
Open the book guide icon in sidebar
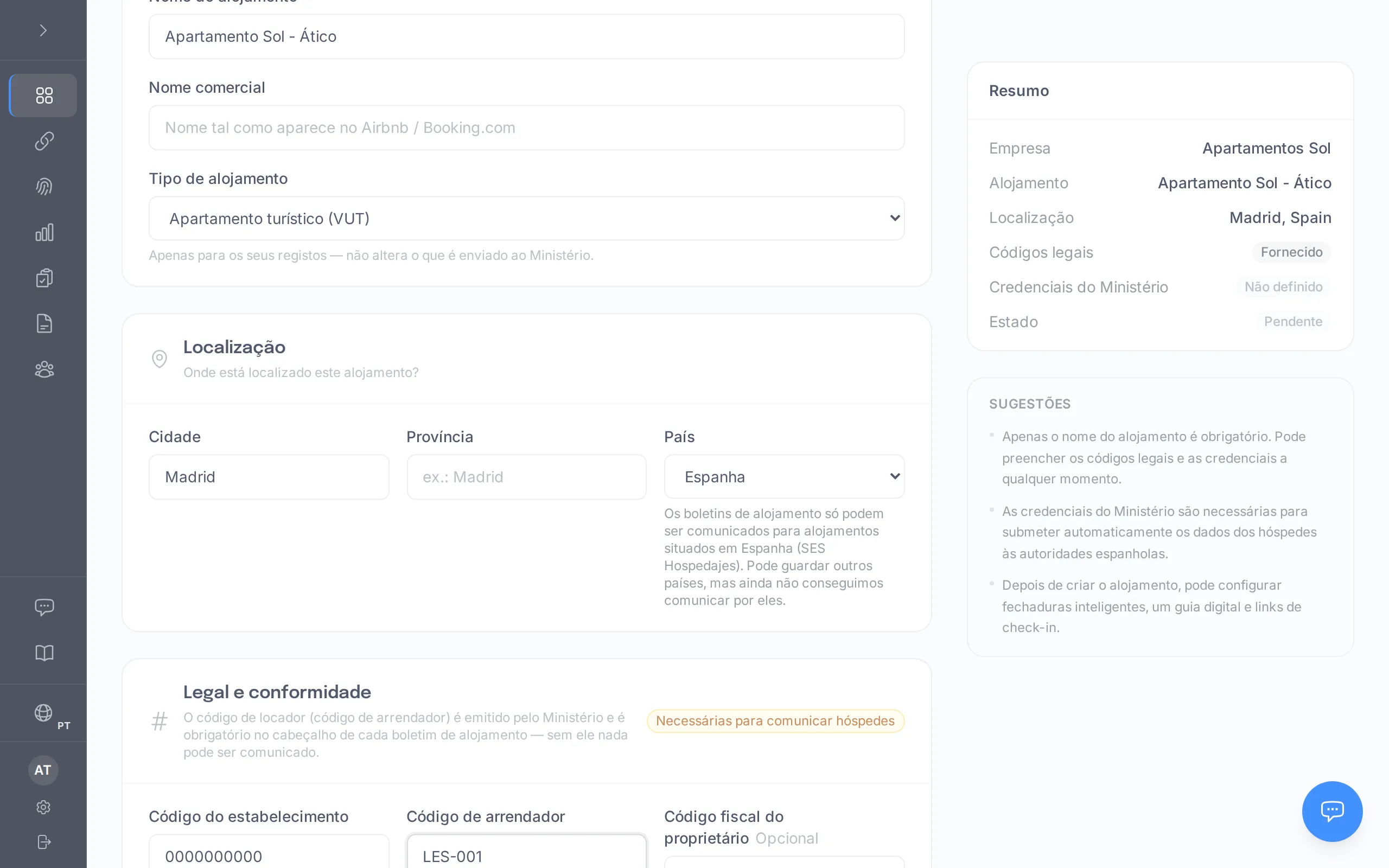[x=43, y=653]
